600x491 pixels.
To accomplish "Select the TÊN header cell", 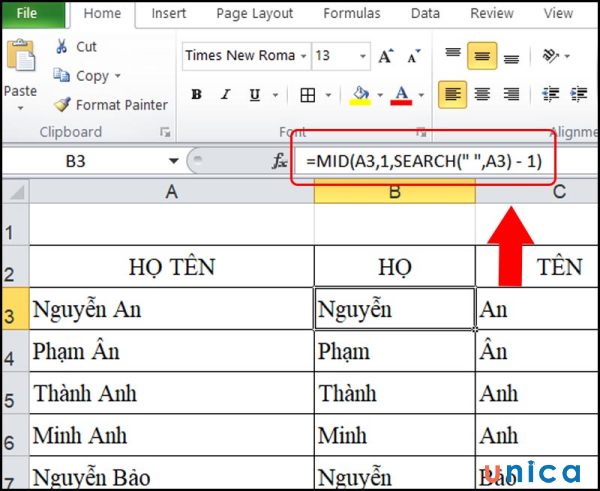I will coord(537,266).
